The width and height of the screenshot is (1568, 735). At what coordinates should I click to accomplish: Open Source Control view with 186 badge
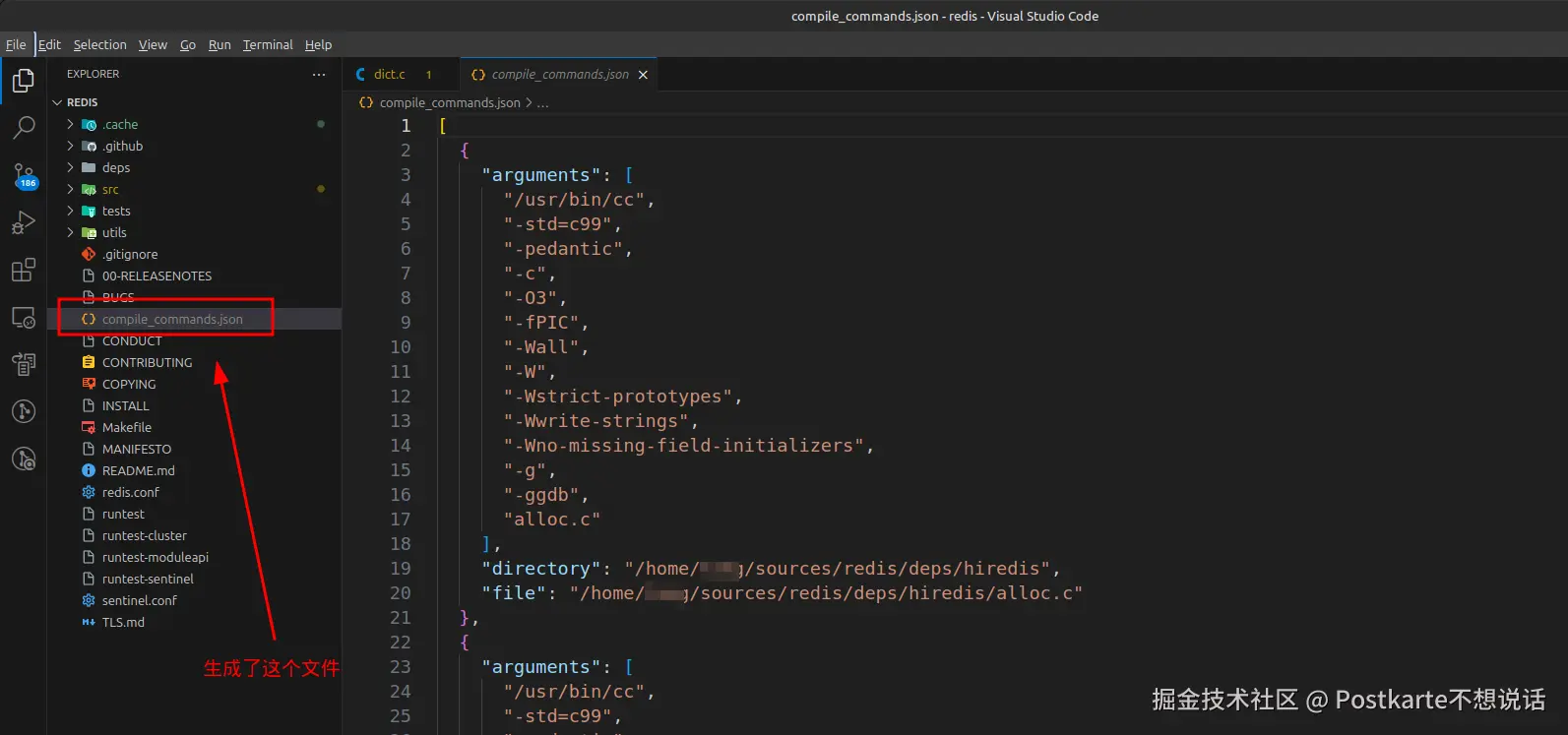(24, 176)
